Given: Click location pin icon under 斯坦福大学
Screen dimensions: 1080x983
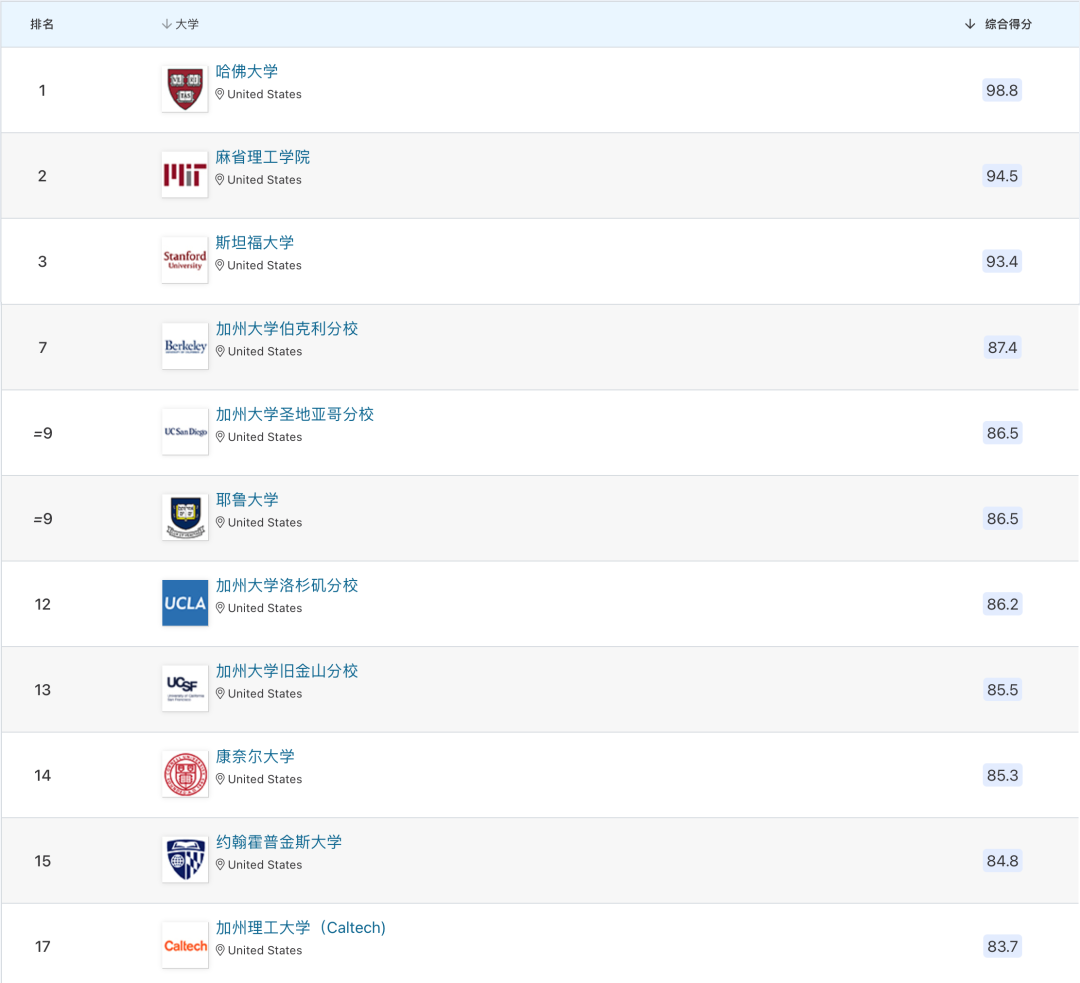Looking at the screenshot, I should (x=220, y=265).
